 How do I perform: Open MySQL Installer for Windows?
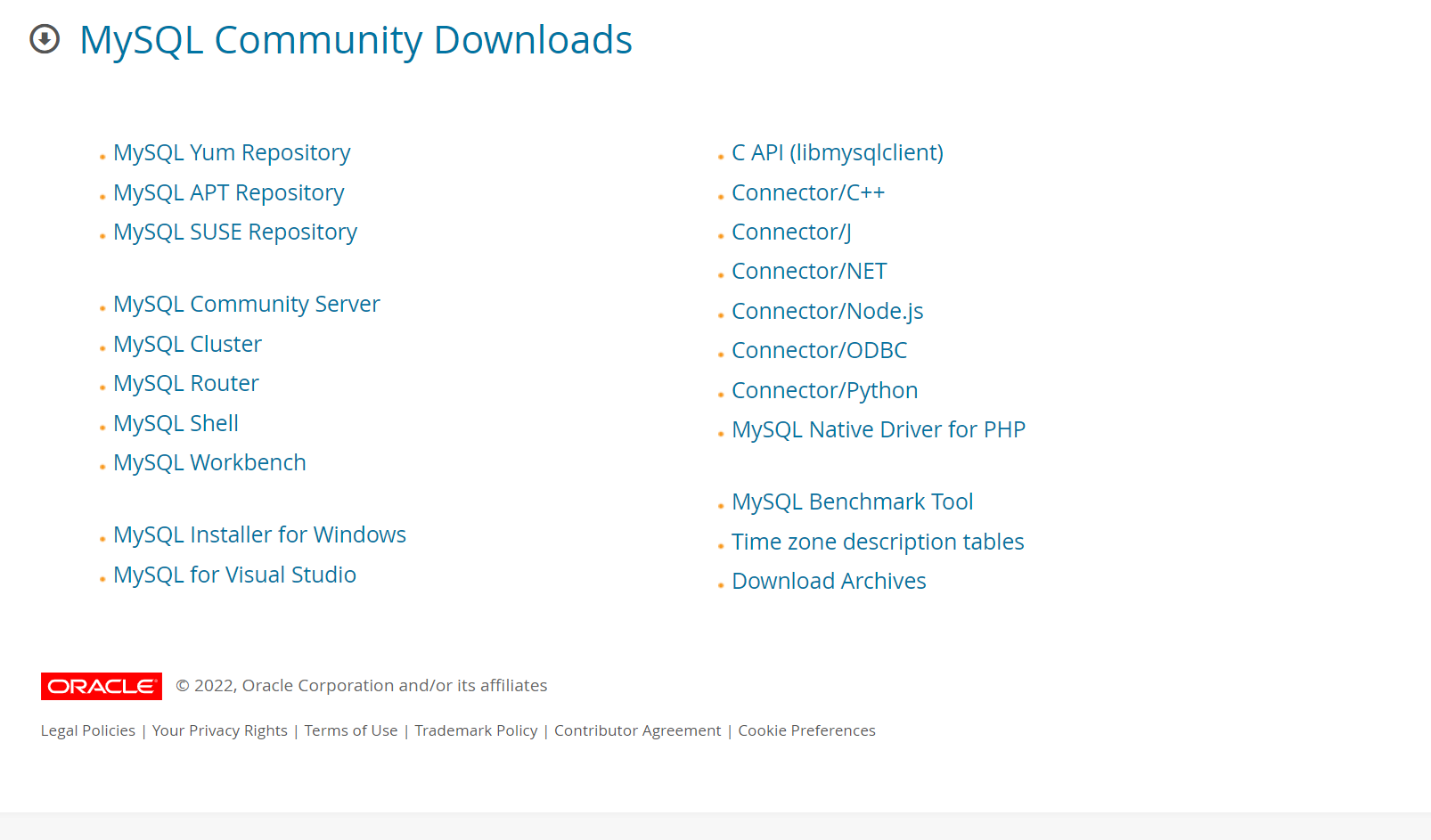tap(259, 534)
